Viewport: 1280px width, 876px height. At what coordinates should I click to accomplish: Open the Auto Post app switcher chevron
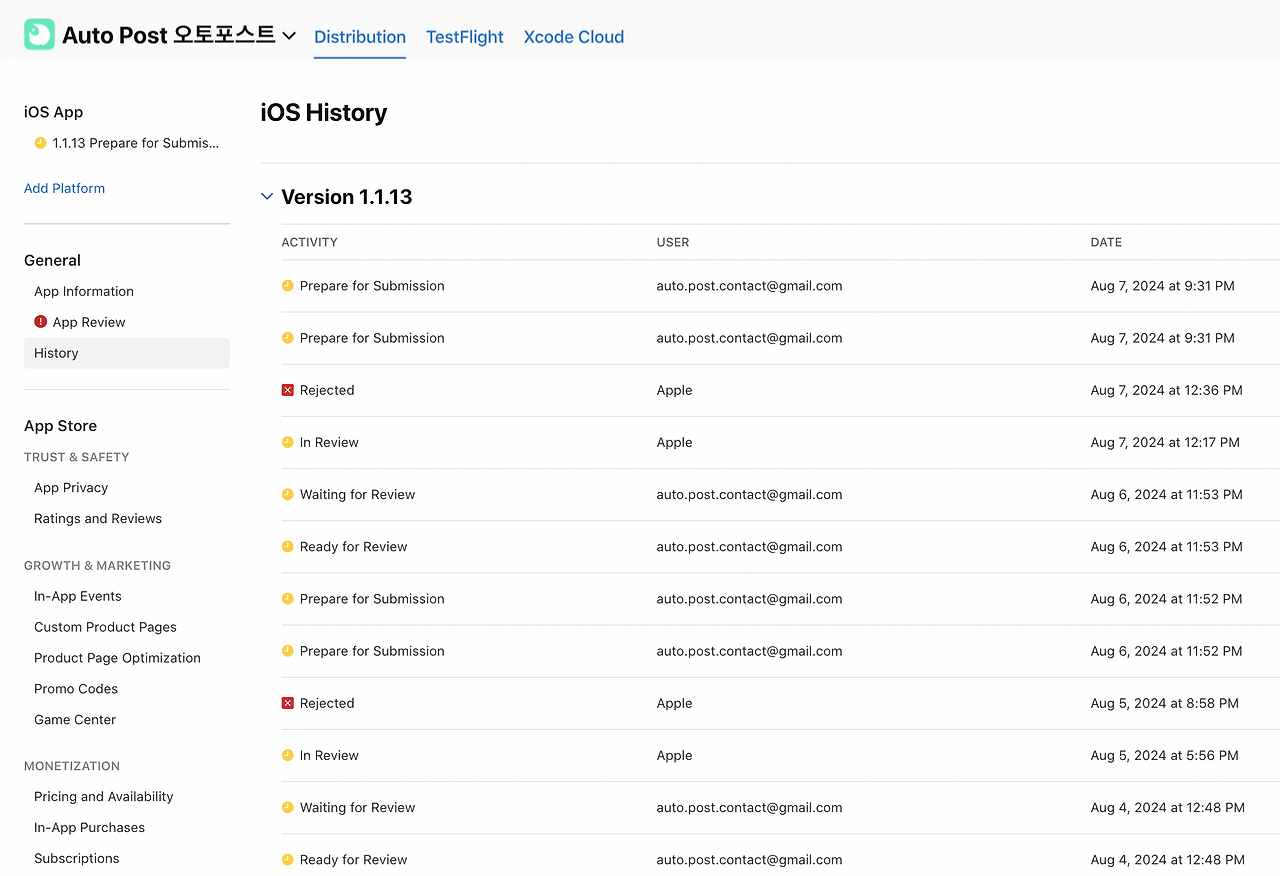point(289,36)
